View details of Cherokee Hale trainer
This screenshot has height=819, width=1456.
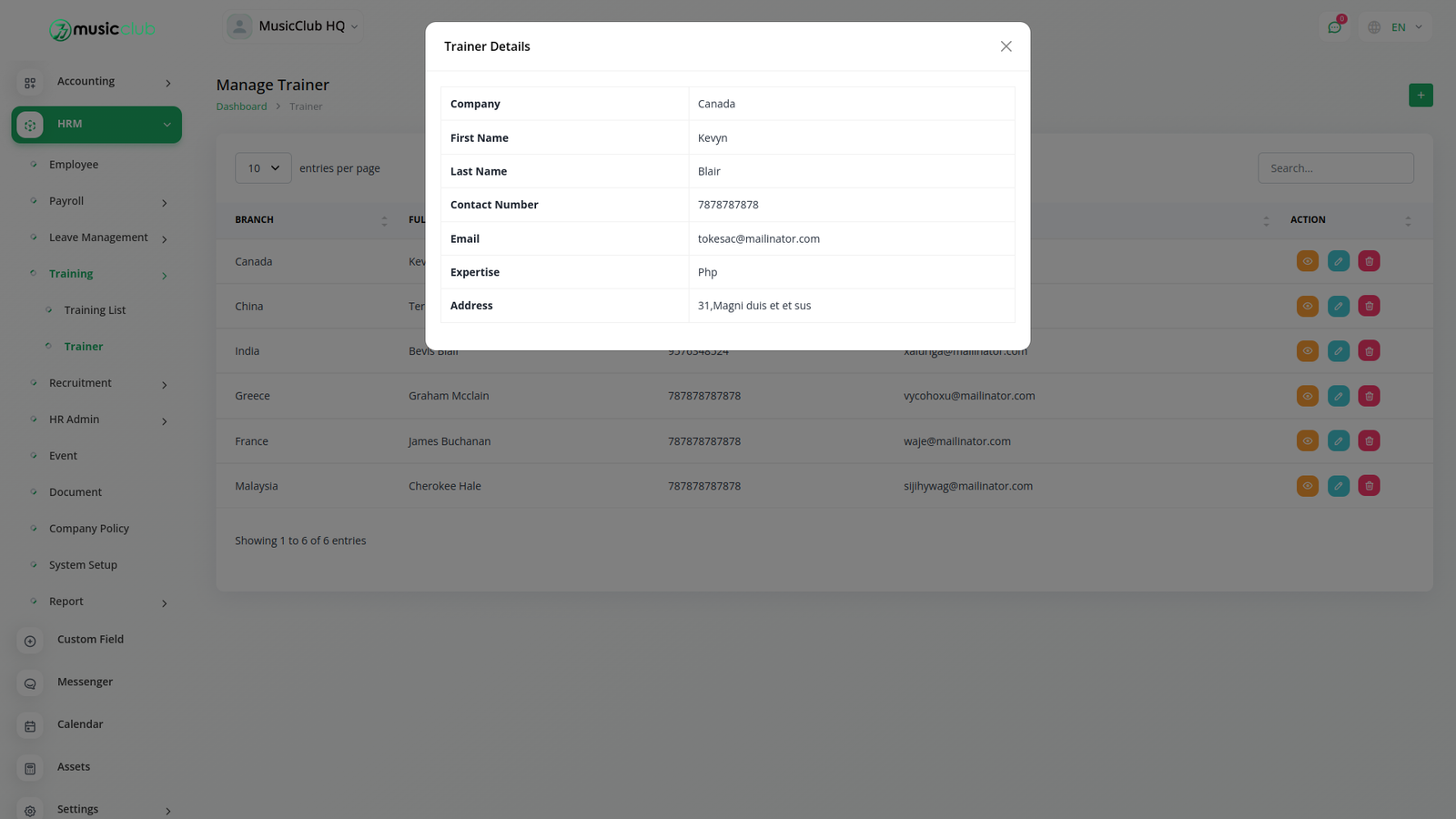(x=1308, y=486)
